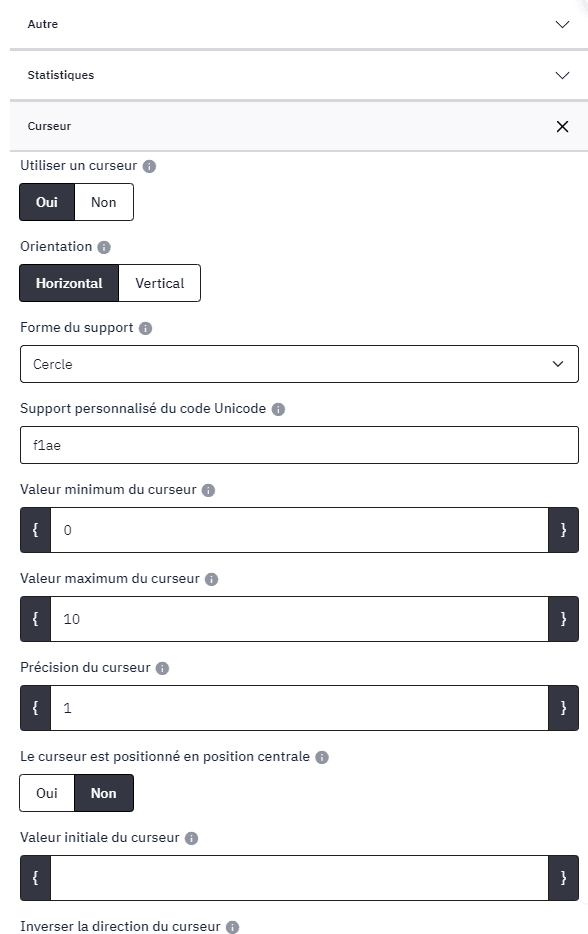Click the Unicode code field containing f1ae
This screenshot has width=588, height=934.
click(x=299, y=445)
